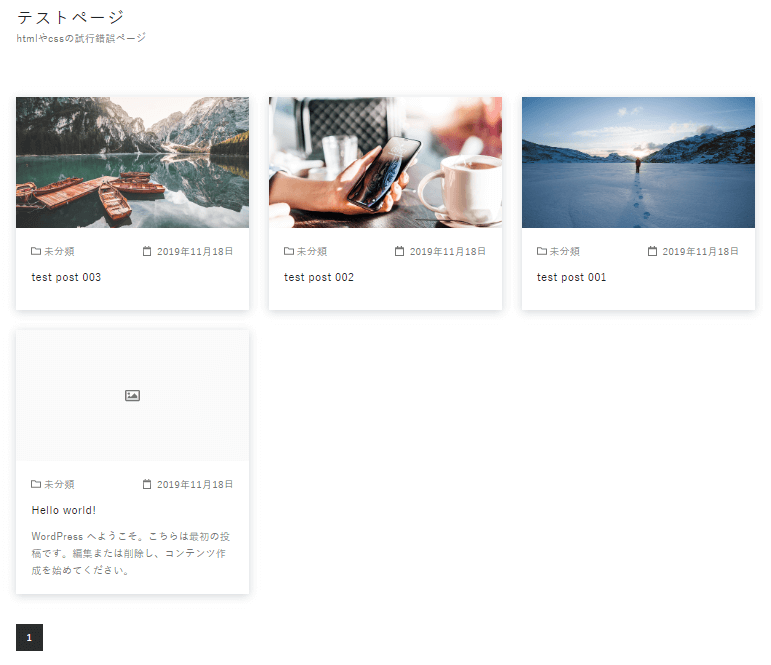Open the test post 001 title link
Viewport: 771px width, 665px height.
tap(571, 277)
